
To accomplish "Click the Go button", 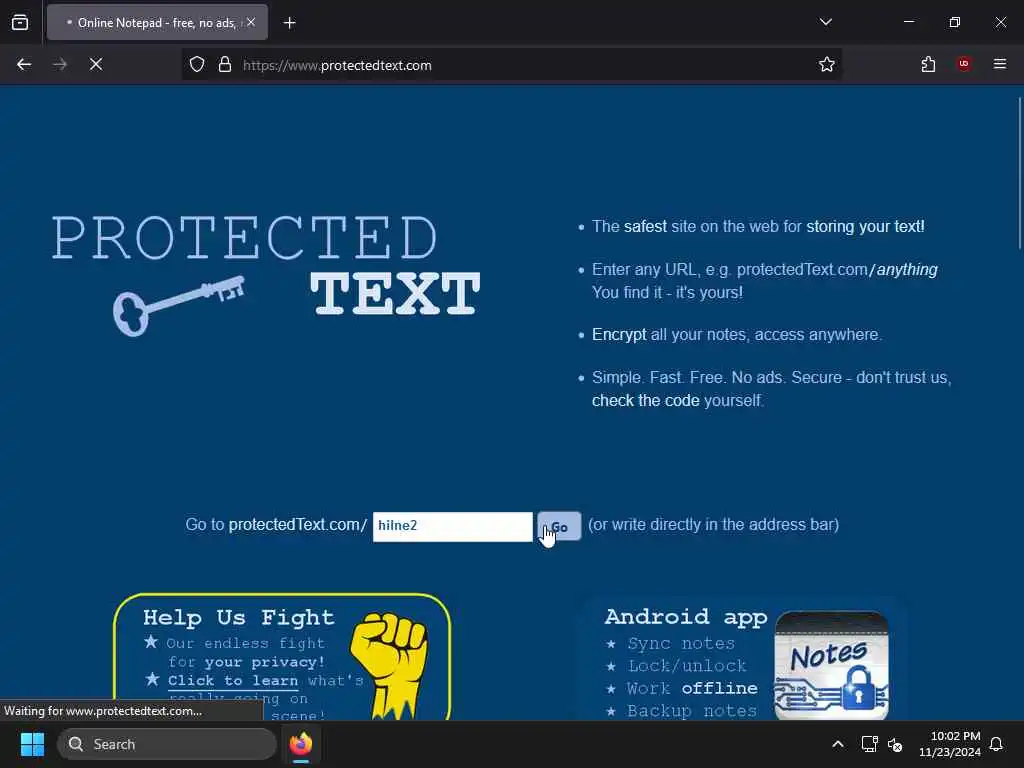I will click(559, 526).
